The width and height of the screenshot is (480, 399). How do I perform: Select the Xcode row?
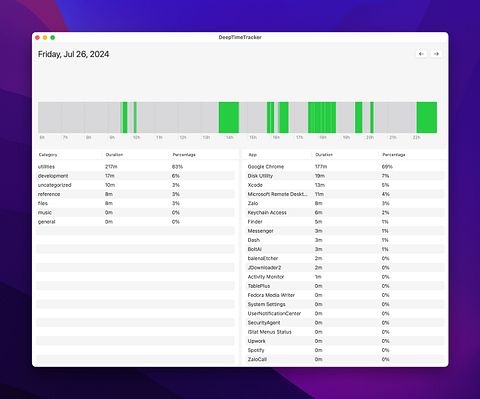pyautogui.click(x=345, y=185)
